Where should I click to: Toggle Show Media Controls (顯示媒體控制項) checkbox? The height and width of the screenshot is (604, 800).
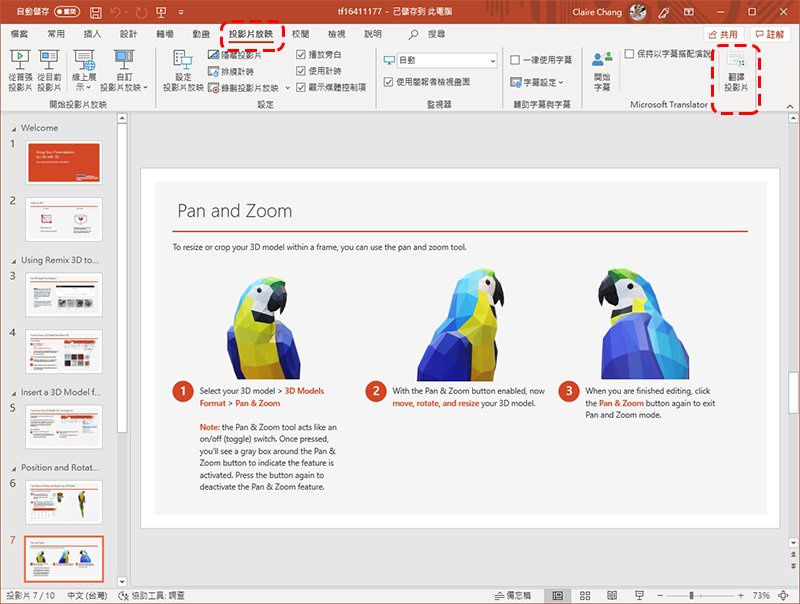tap(301, 87)
